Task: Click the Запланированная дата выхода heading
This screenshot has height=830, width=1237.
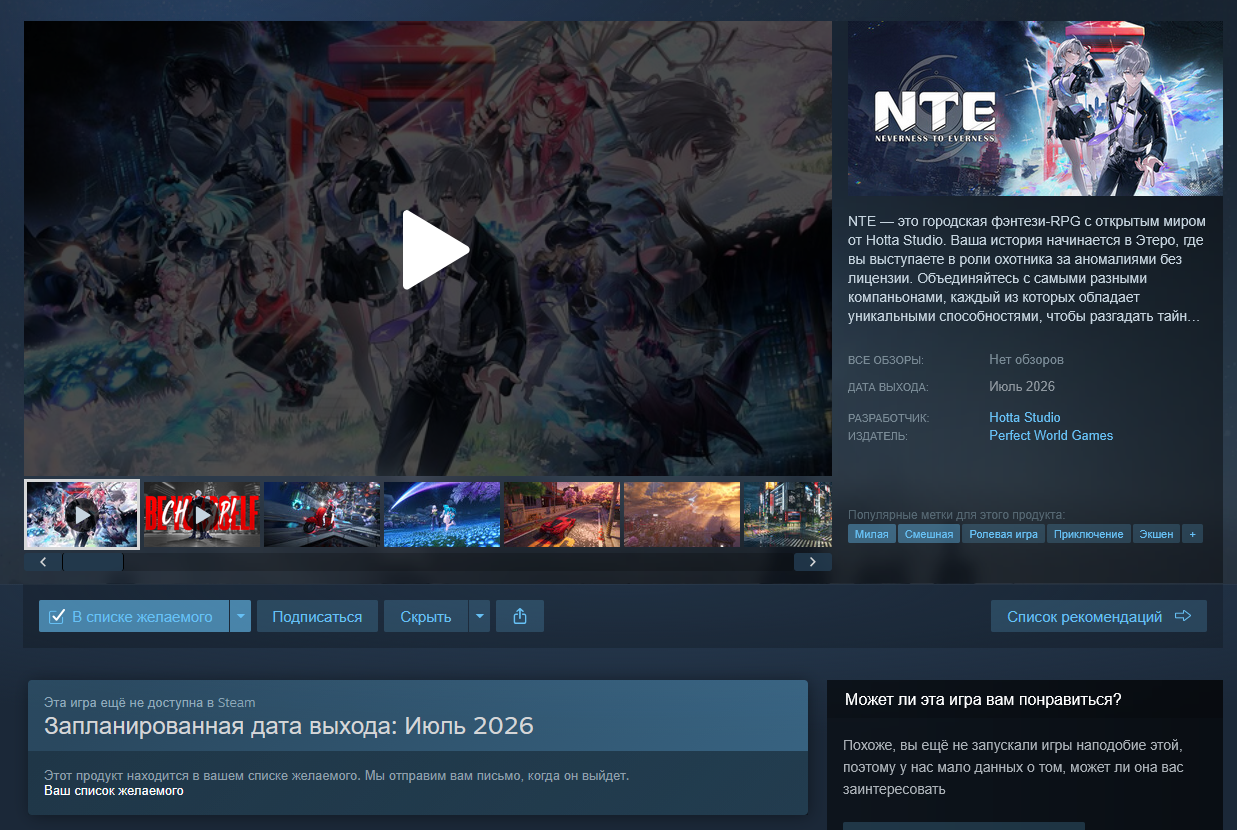Action: 289,726
